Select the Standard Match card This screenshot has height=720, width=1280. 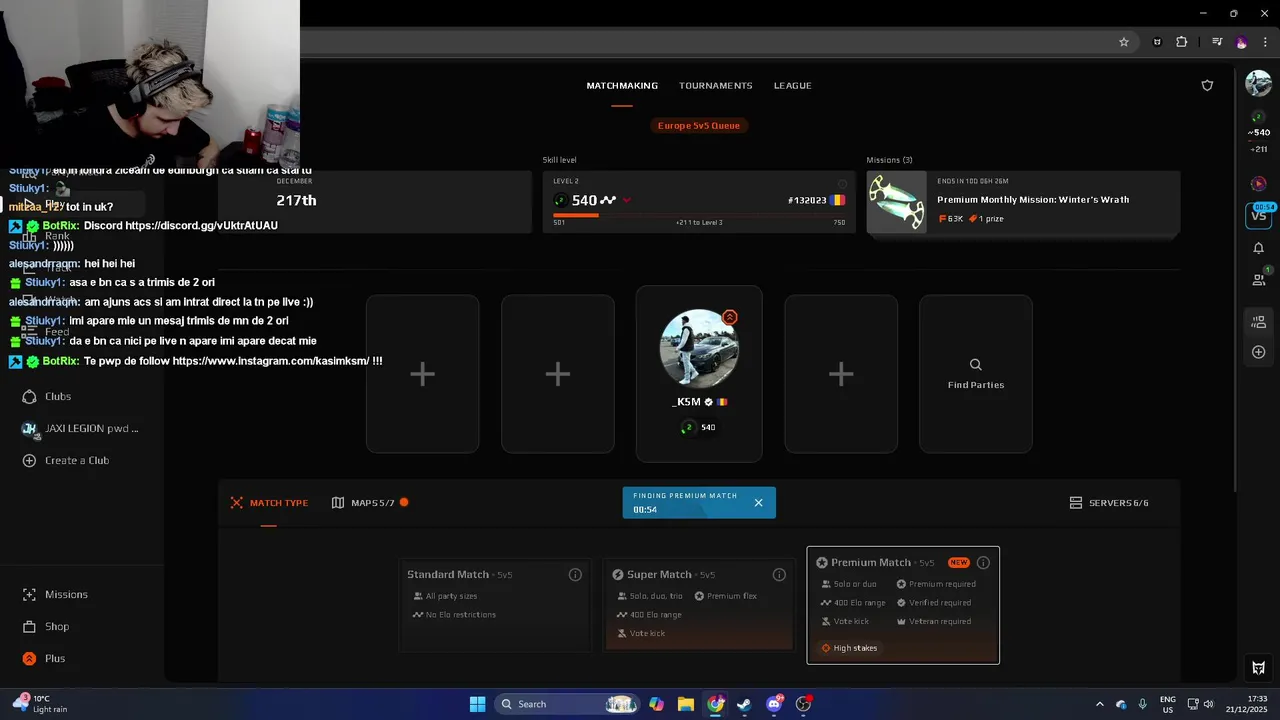(495, 605)
